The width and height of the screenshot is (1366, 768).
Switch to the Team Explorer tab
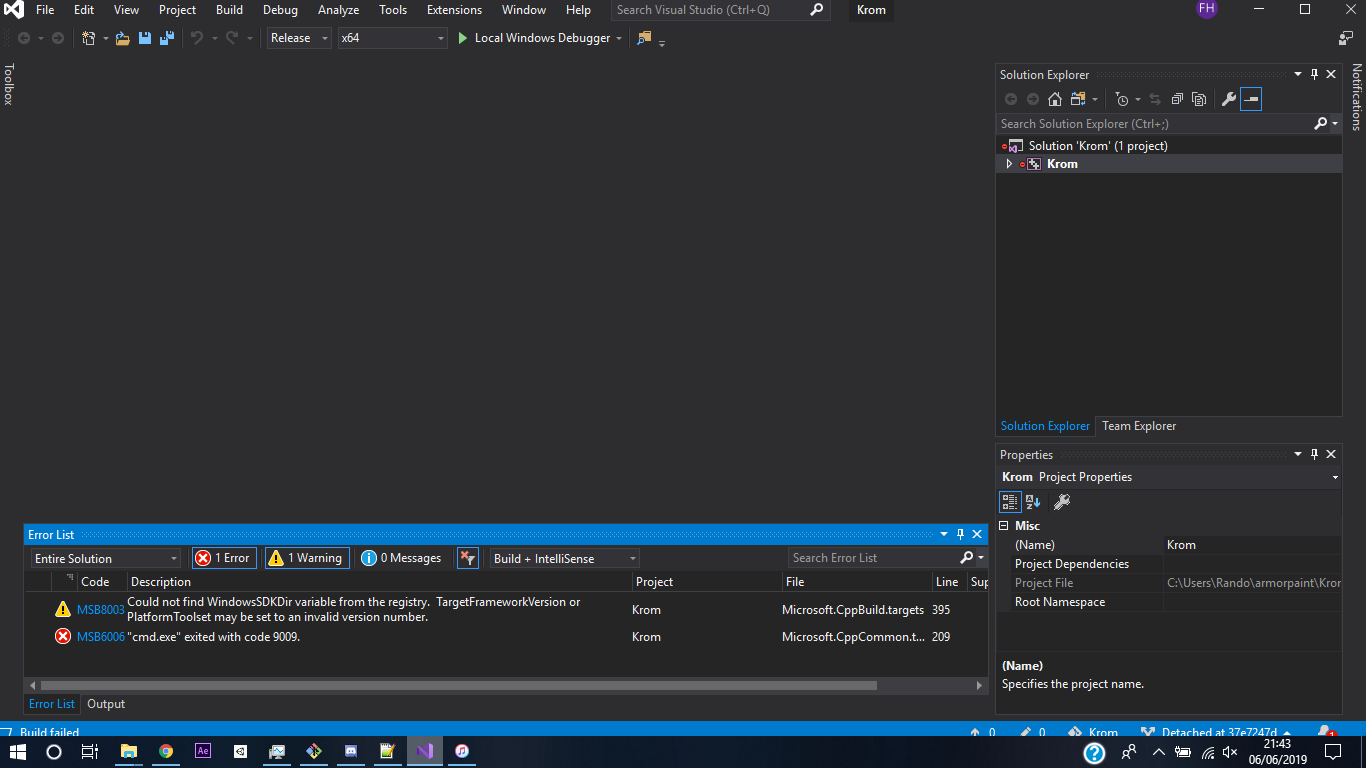(1138, 425)
